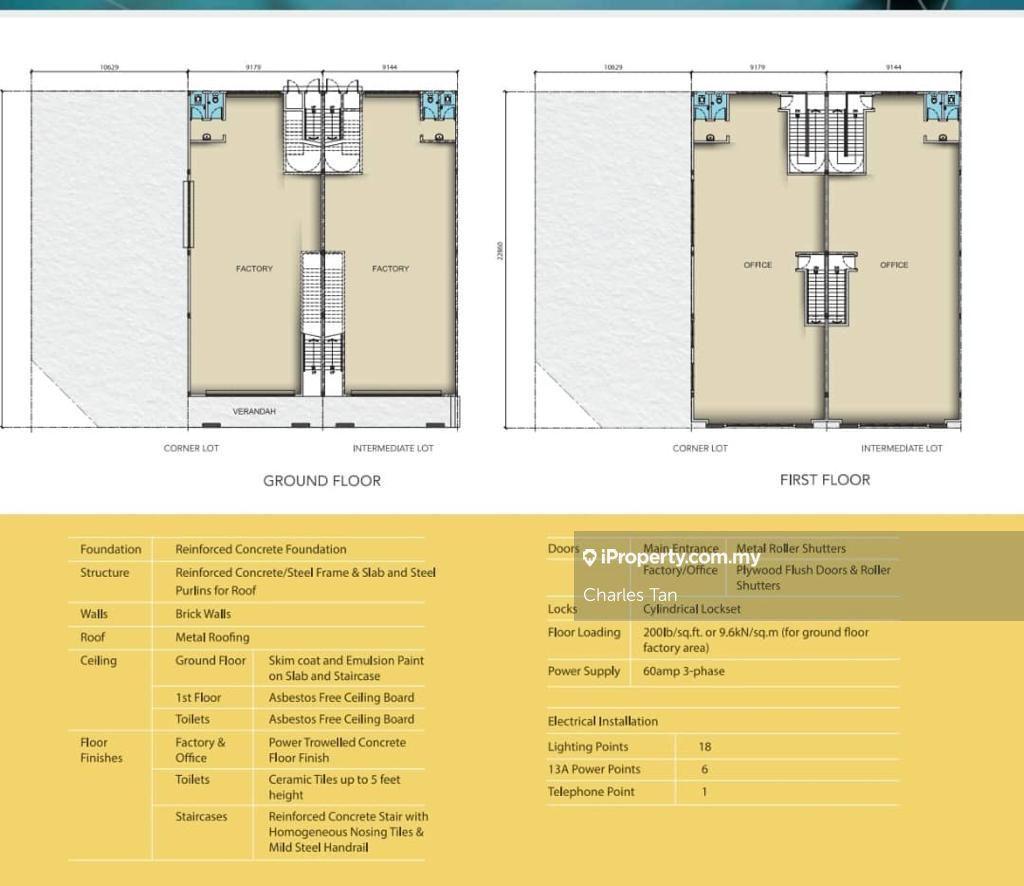Select the first floor central staircase

click(826, 288)
